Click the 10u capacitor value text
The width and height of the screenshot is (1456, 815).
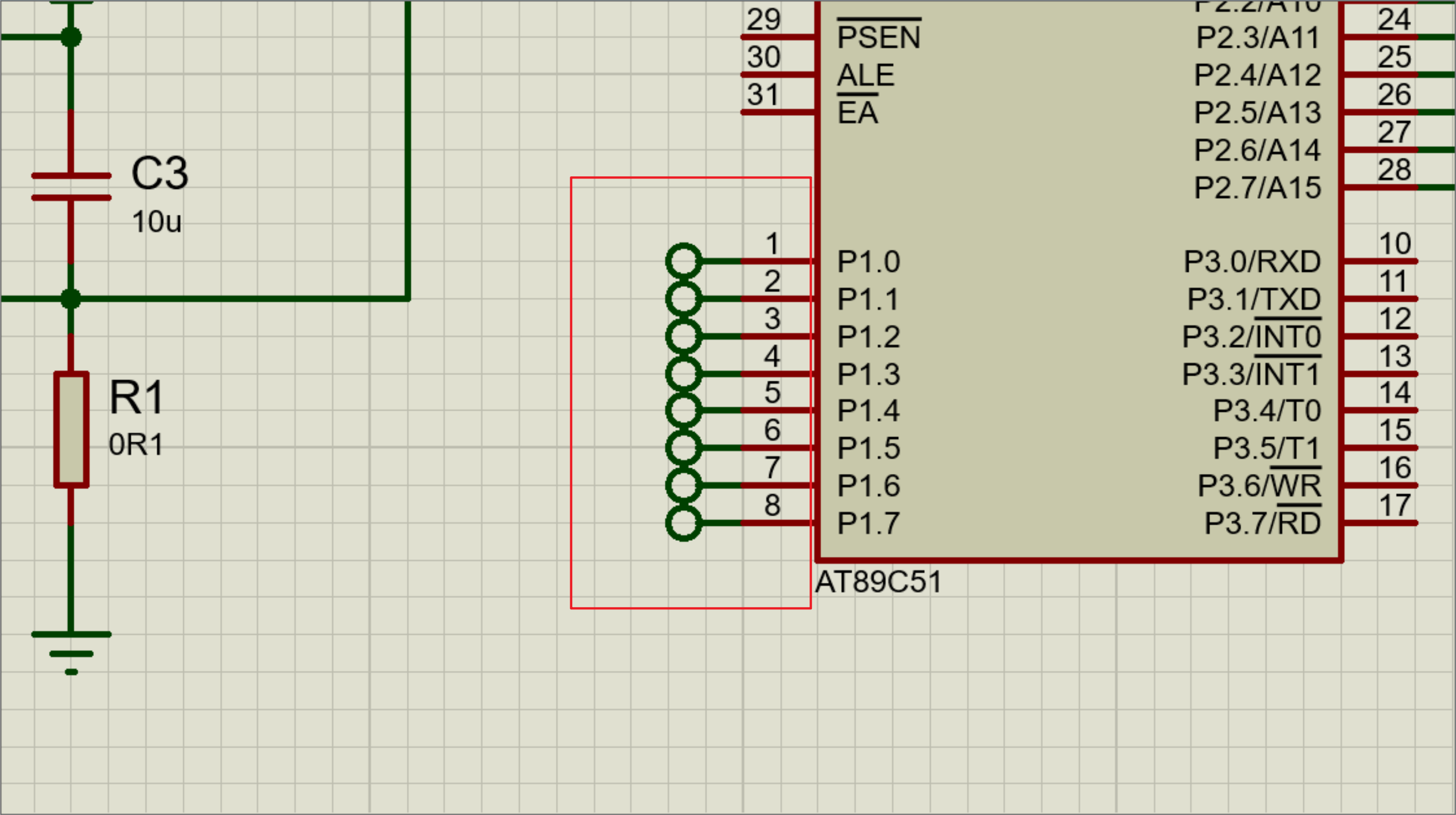(x=156, y=222)
